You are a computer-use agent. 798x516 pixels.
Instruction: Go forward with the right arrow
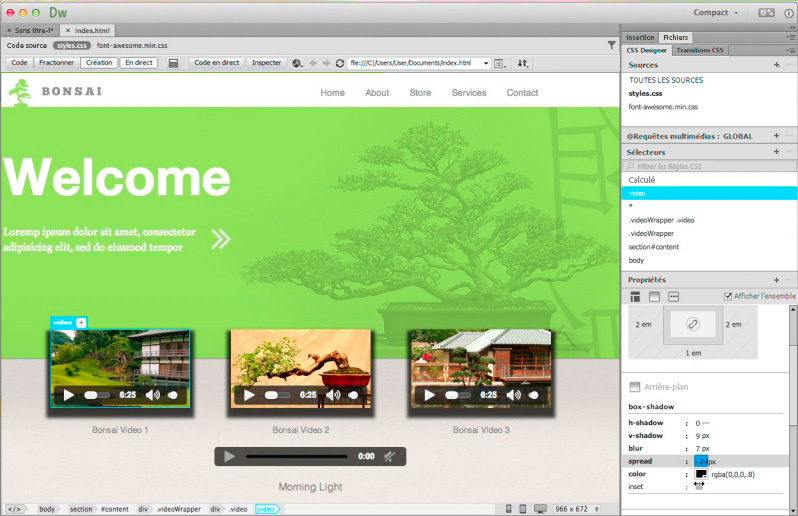(x=326, y=63)
